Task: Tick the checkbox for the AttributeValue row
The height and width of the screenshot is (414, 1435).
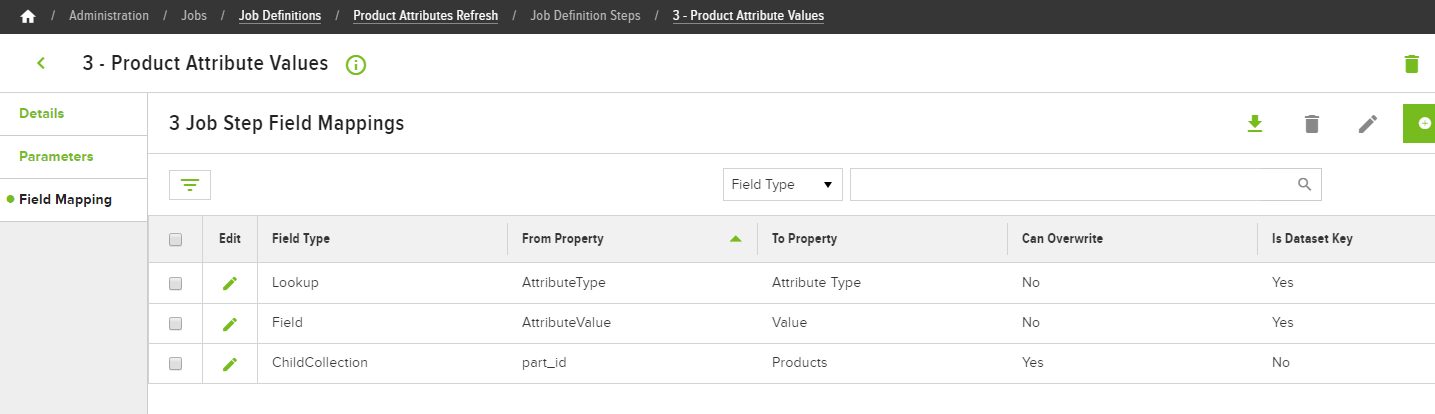Action: click(176, 323)
